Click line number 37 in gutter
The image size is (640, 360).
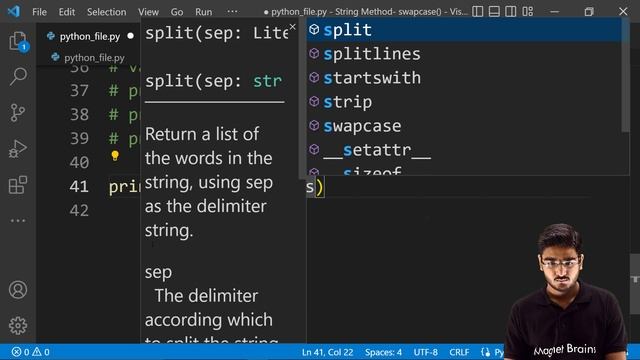click(79, 90)
